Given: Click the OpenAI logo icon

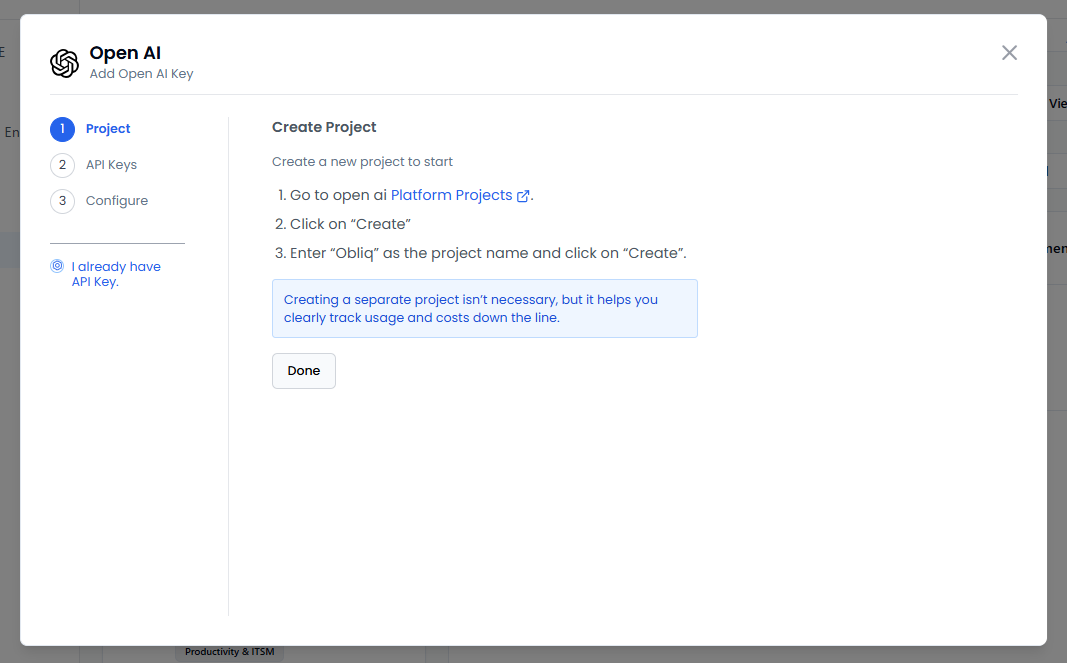Looking at the screenshot, I should 64,63.
